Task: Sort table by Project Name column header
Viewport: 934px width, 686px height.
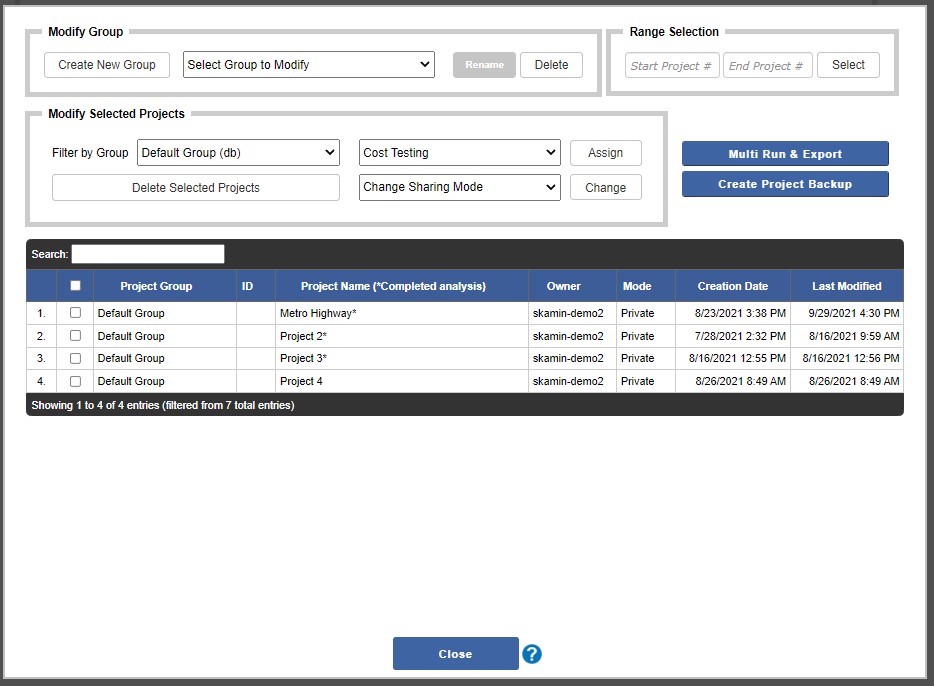Action: [x=393, y=286]
